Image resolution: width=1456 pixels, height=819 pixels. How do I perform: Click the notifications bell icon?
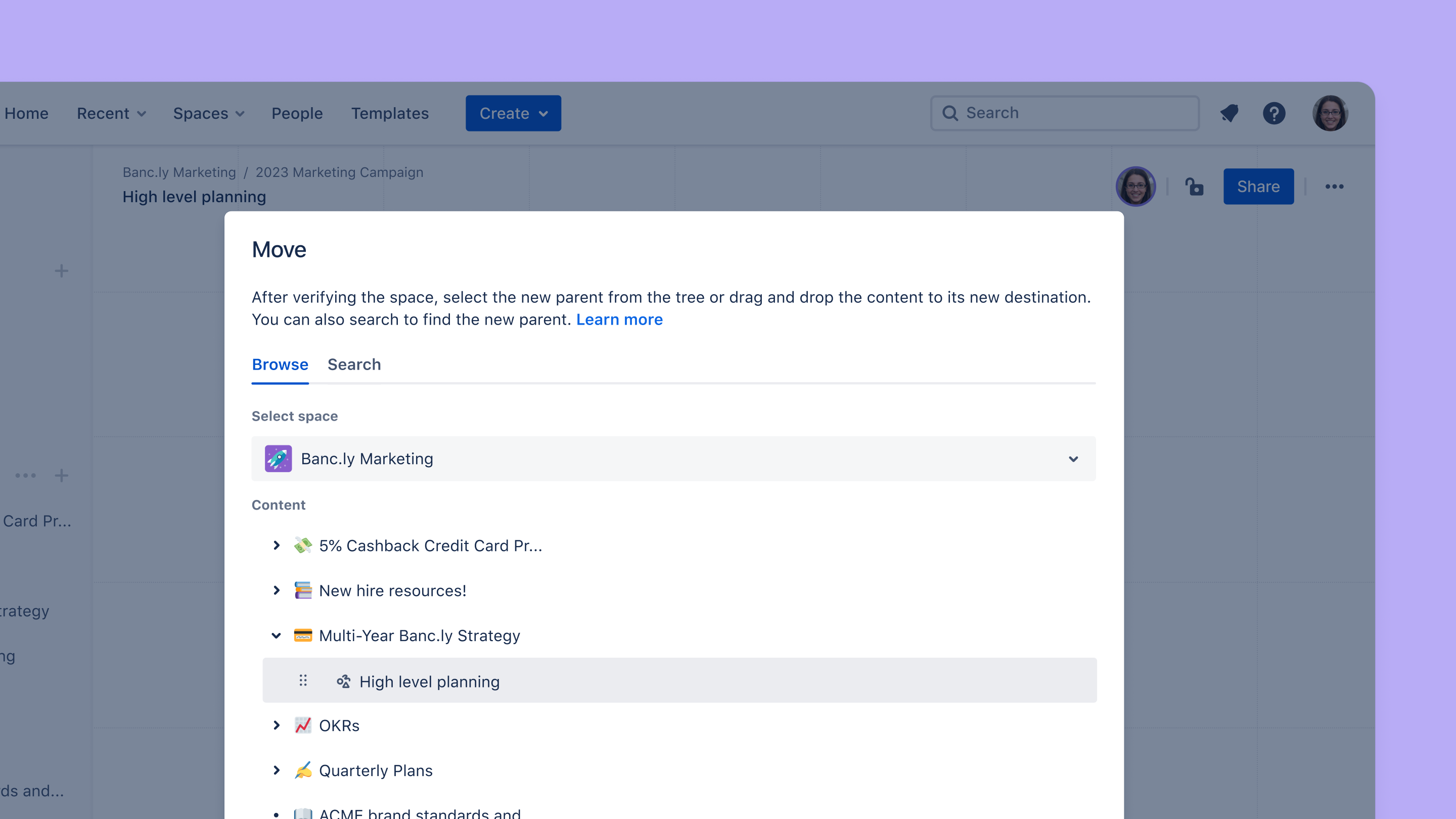[x=1229, y=113]
